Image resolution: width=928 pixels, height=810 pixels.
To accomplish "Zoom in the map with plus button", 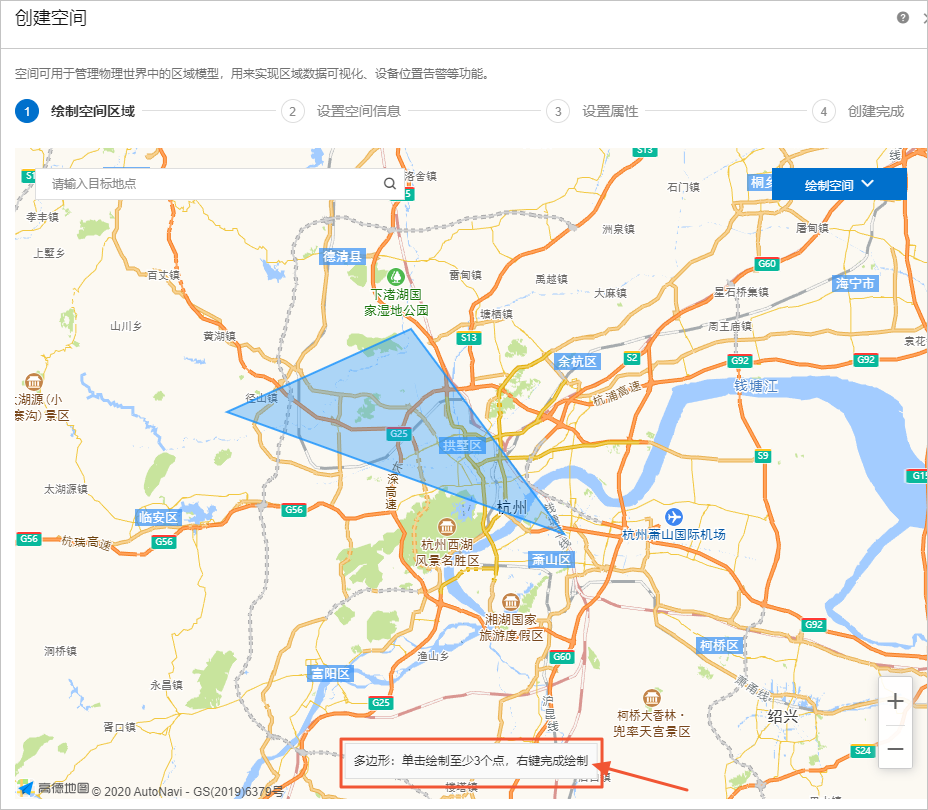I will [x=895, y=701].
